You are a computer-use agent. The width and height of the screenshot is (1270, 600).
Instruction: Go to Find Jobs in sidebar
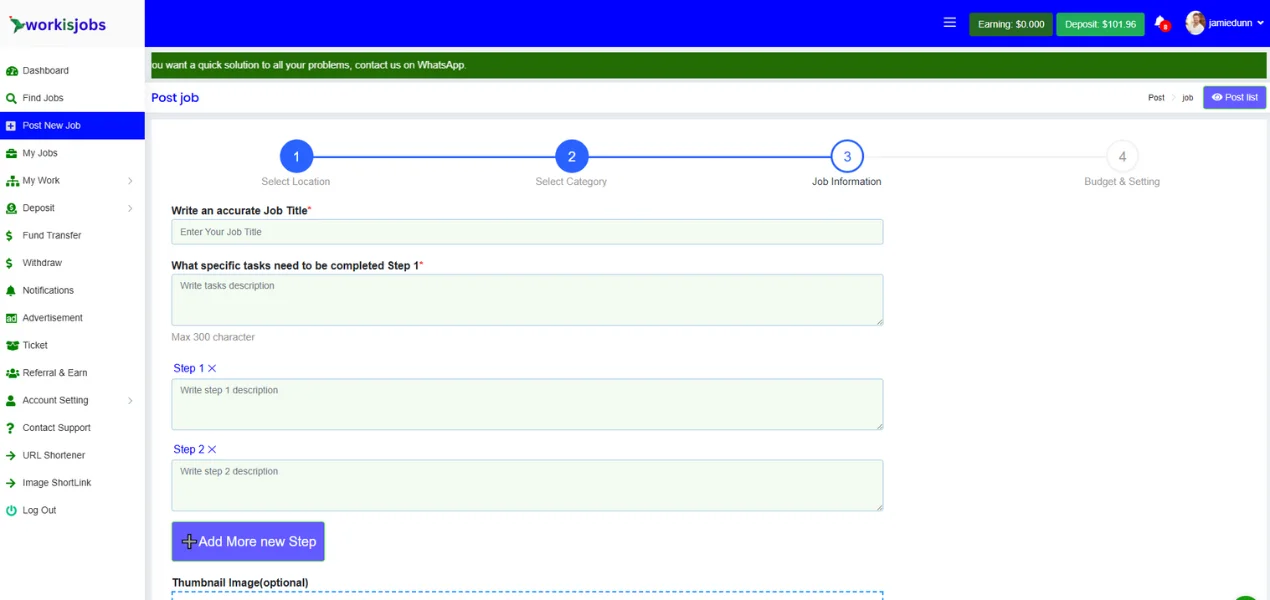point(43,98)
